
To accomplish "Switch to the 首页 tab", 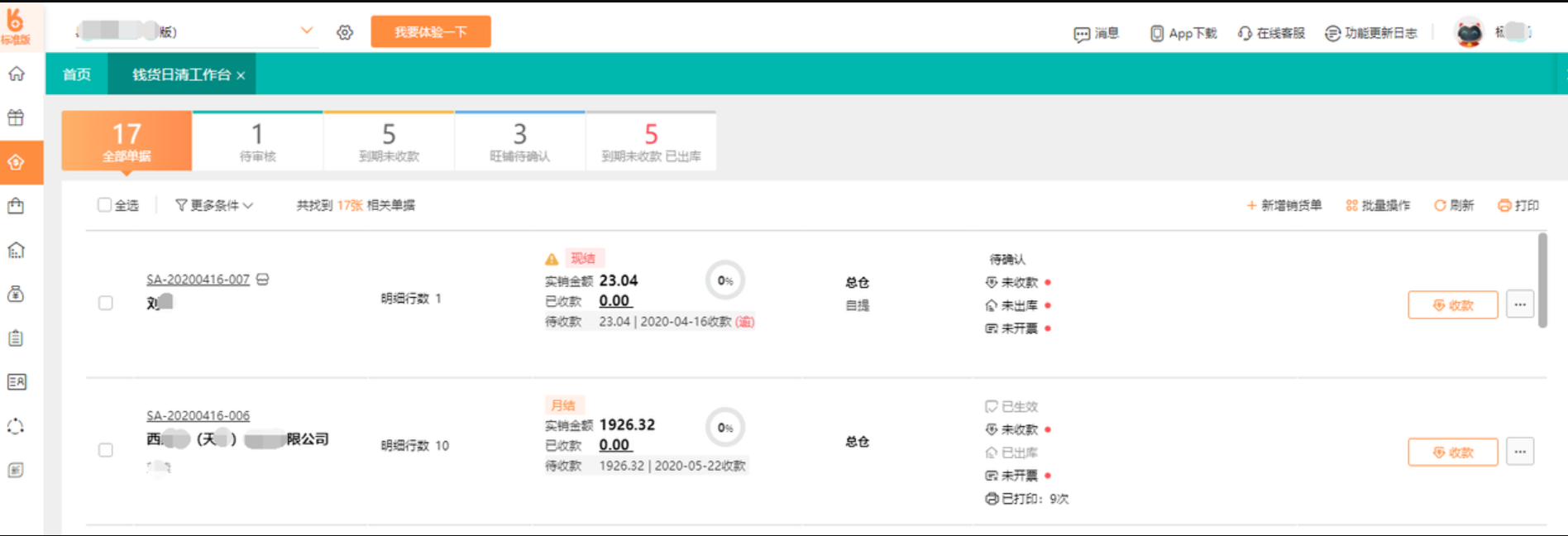I will (77, 74).
